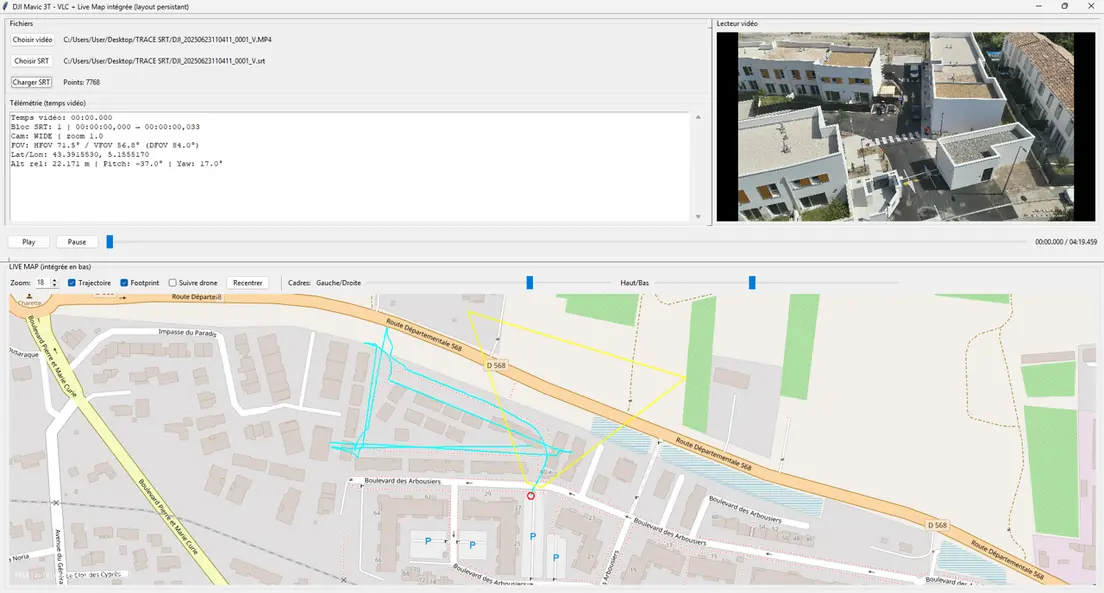Toggle the Trajectoire checkbox
This screenshot has height=593, width=1104.
73,283
